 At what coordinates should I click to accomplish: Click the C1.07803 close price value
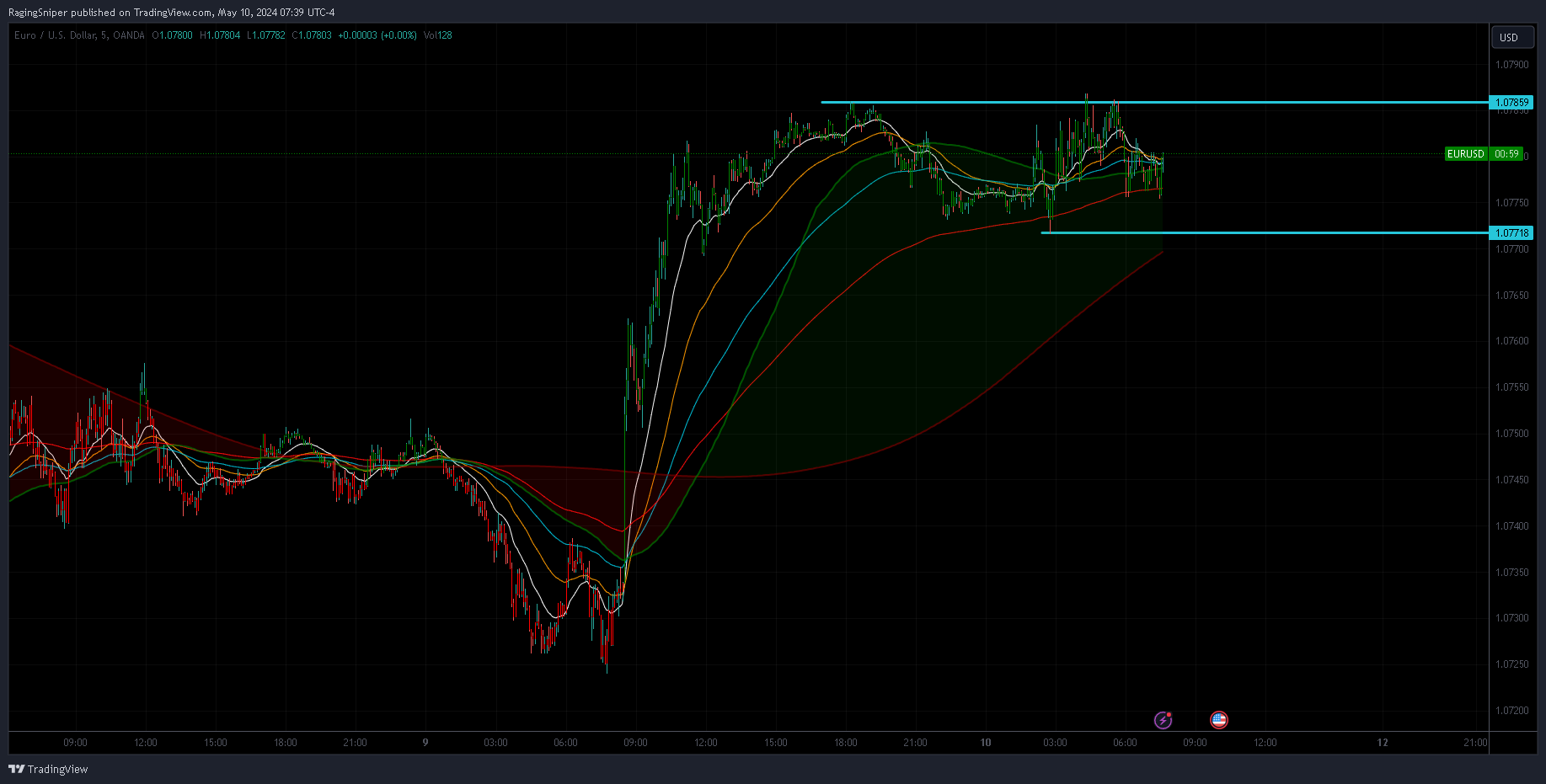coord(312,35)
